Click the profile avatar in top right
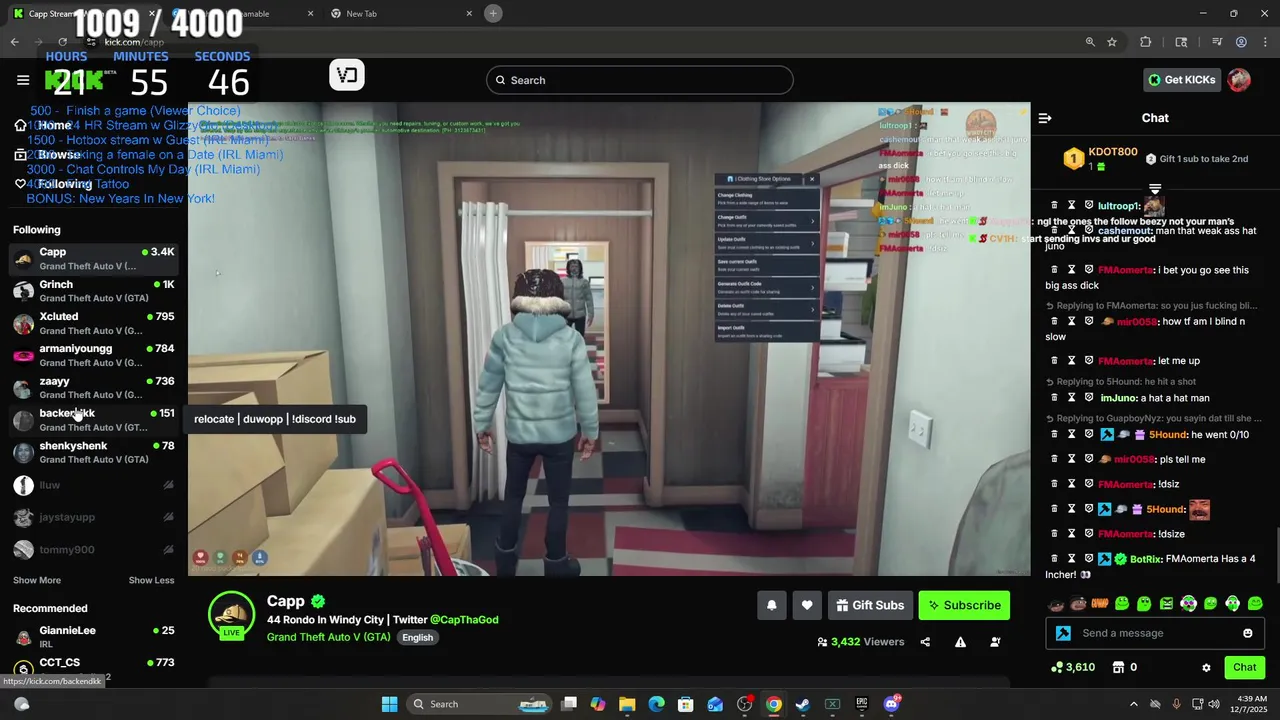 click(x=1239, y=80)
